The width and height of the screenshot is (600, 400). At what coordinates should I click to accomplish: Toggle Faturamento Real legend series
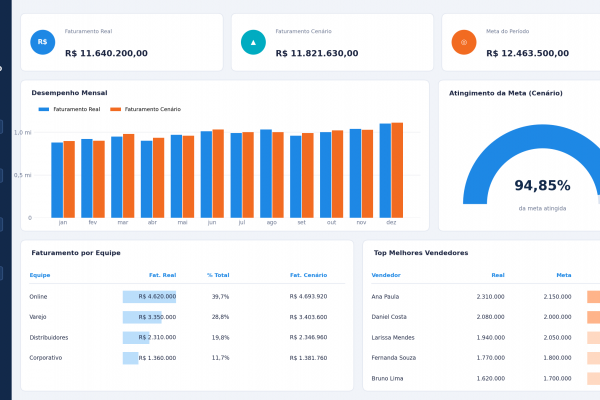(69, 109)
